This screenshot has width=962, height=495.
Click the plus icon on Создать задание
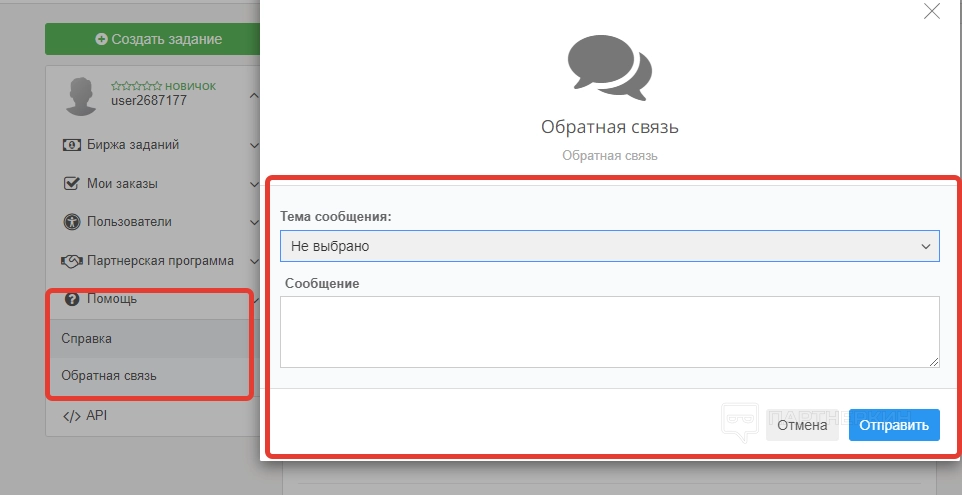tap(101, 39)
